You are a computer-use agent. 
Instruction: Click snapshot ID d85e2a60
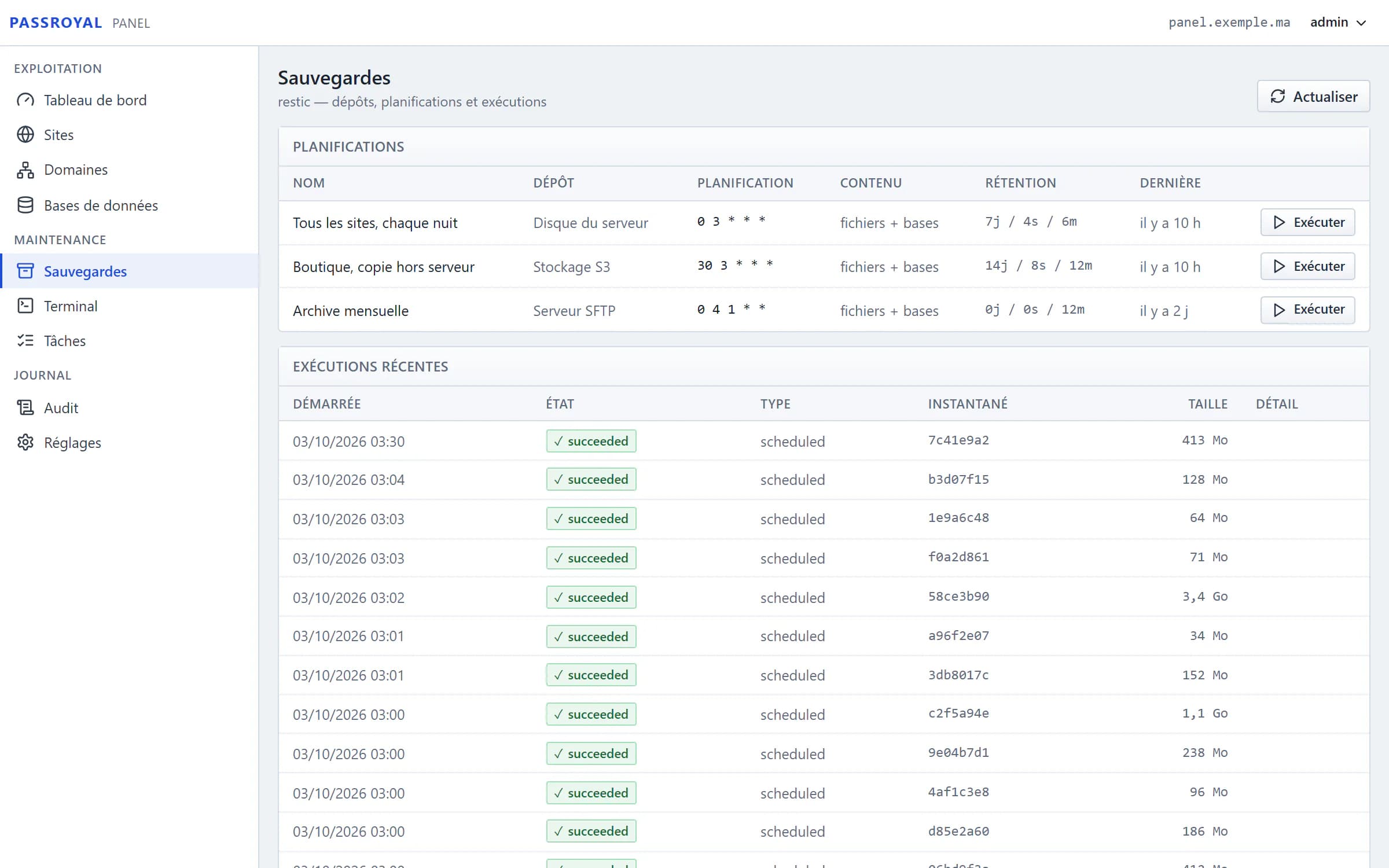tap(958, 832)
